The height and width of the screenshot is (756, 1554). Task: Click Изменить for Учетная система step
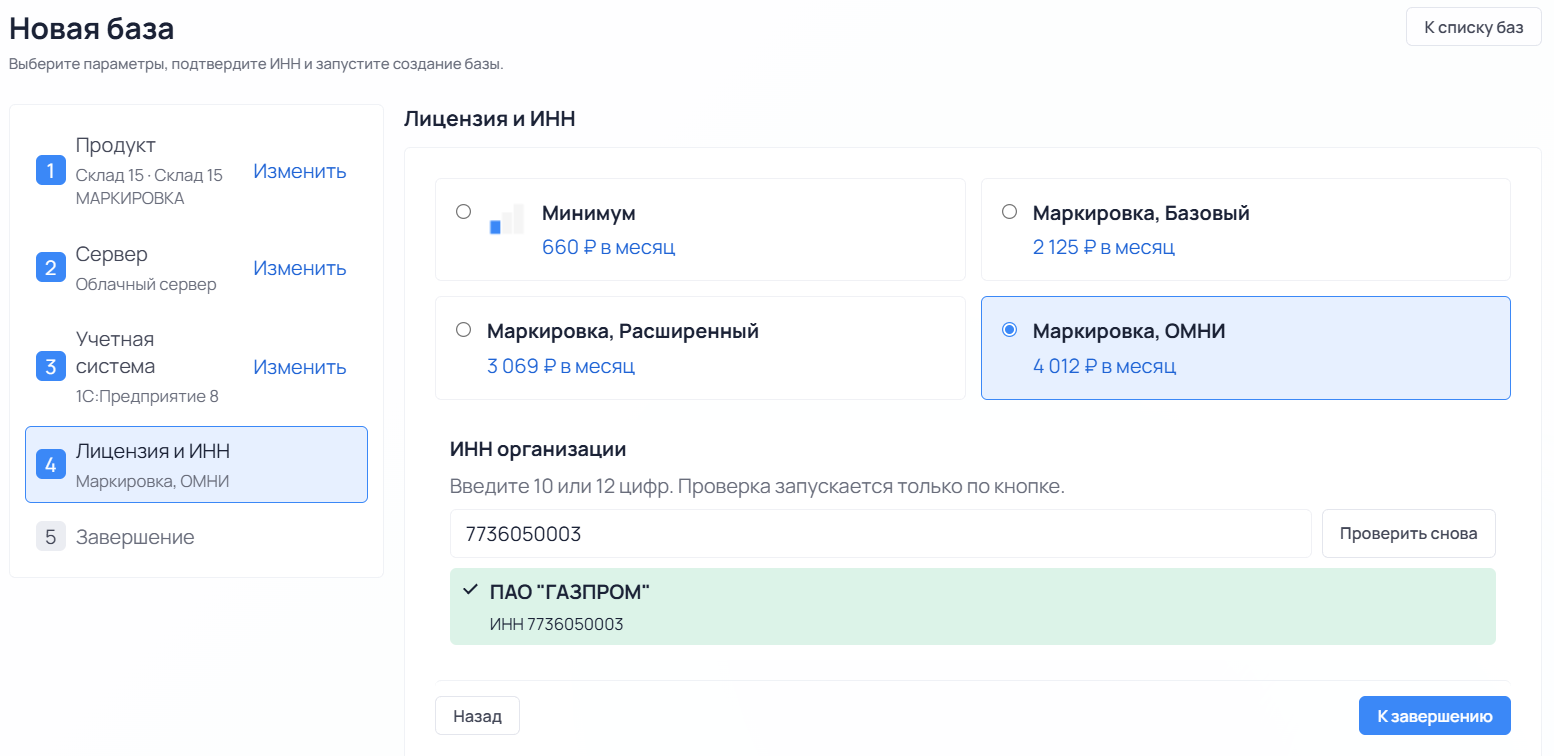pyautogui.click(x=300, y=367)
